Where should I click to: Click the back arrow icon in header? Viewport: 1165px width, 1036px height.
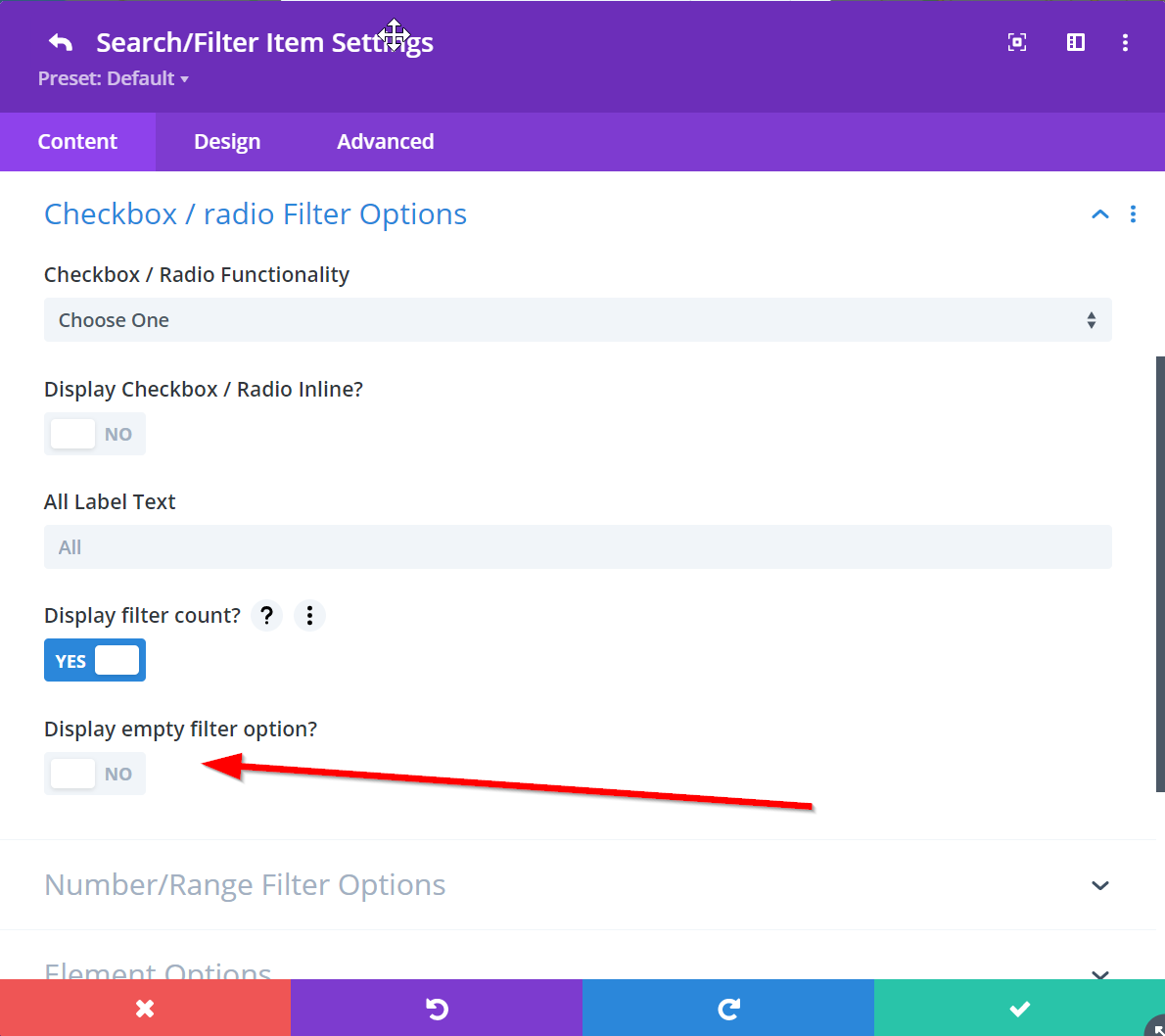coord(61,42)
